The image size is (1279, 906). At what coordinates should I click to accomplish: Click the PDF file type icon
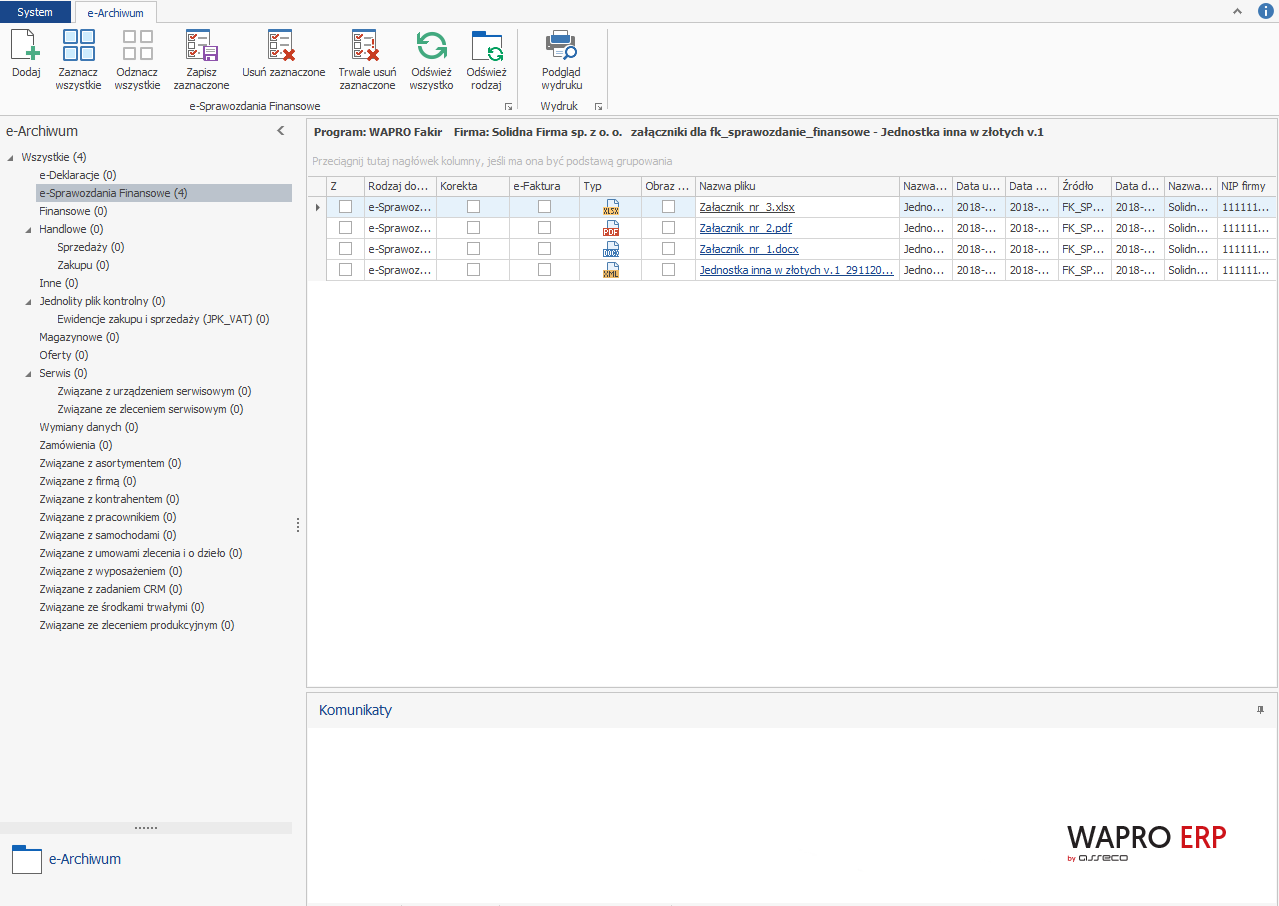pyautogui.click(x=611, y=228)
